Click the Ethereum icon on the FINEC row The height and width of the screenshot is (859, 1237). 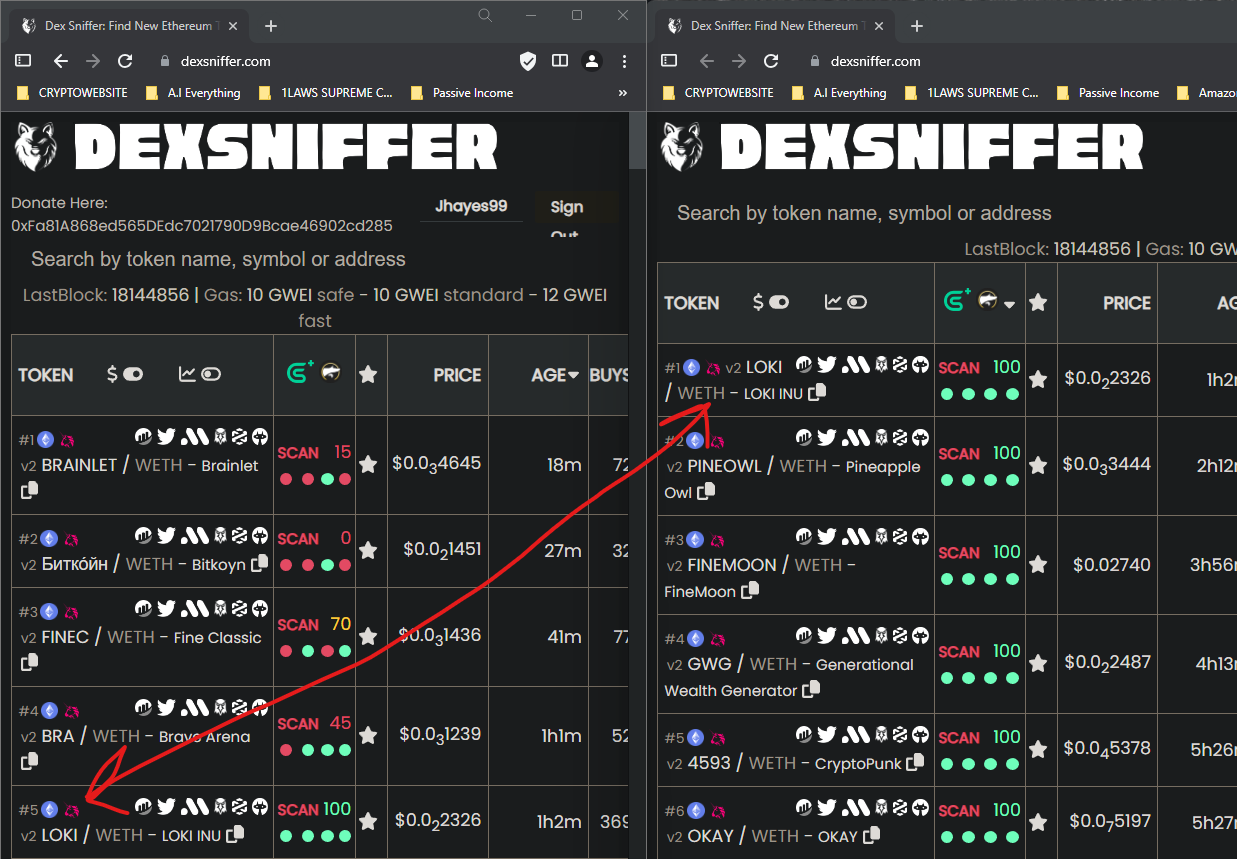[x=49, y=611]
